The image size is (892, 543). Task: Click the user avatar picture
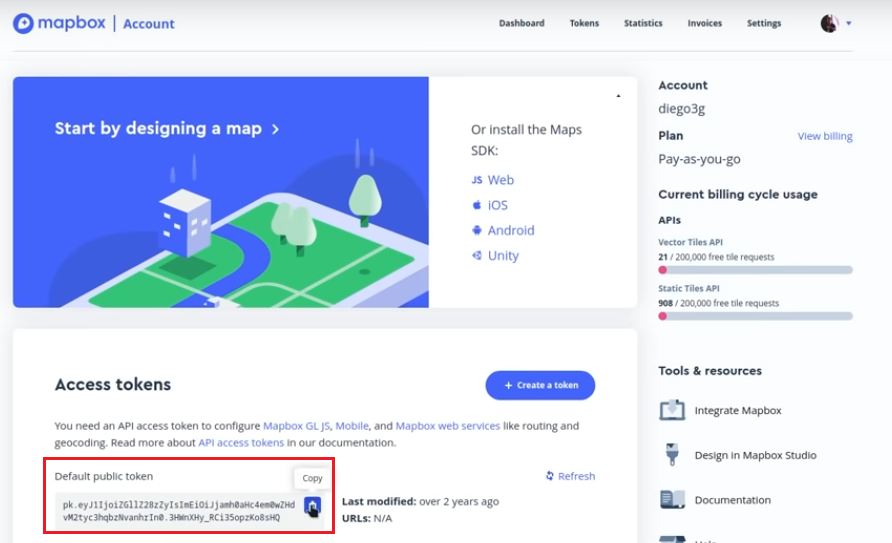tap(829, 23)
